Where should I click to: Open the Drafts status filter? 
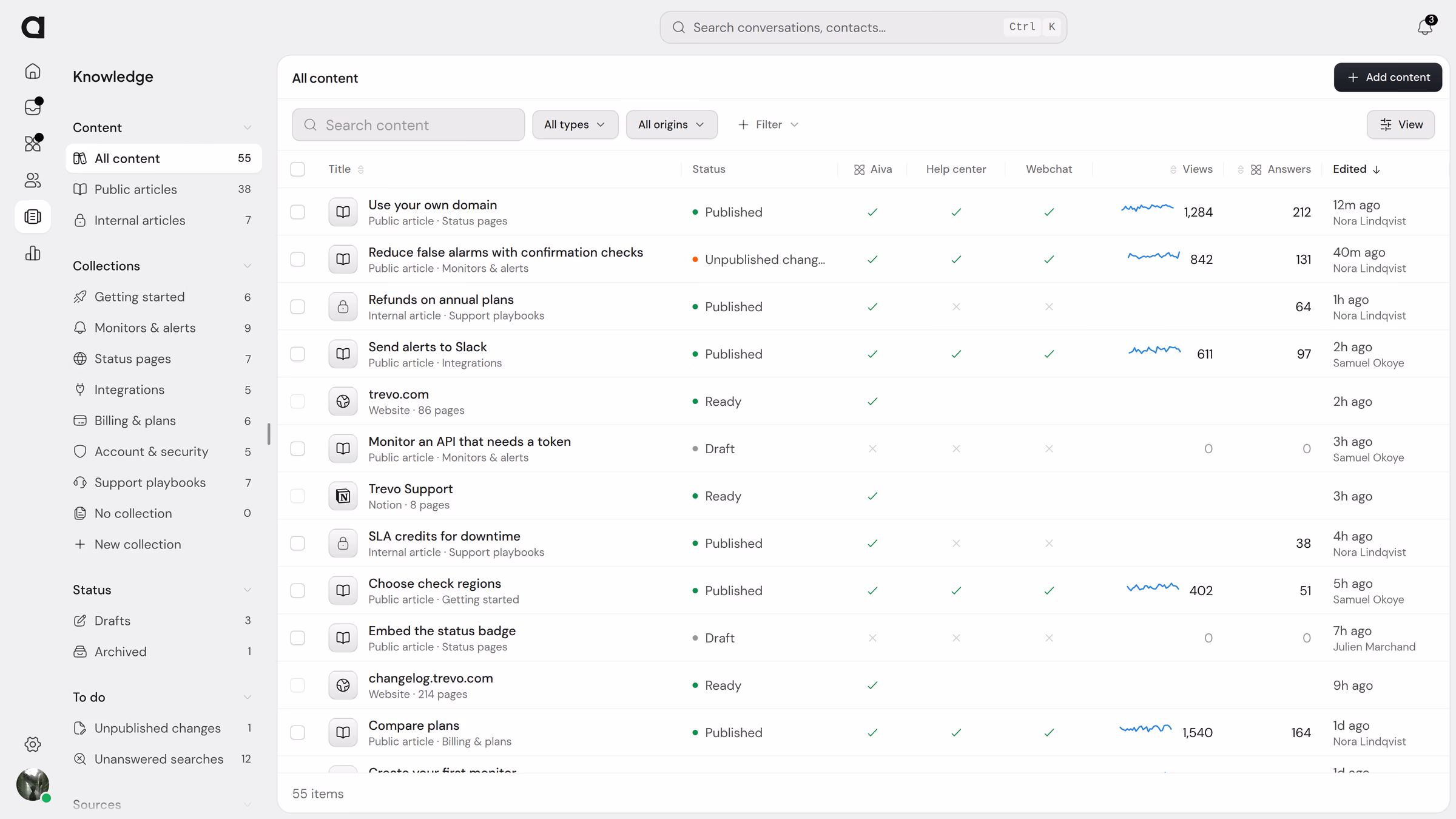[x=164, y=621]
